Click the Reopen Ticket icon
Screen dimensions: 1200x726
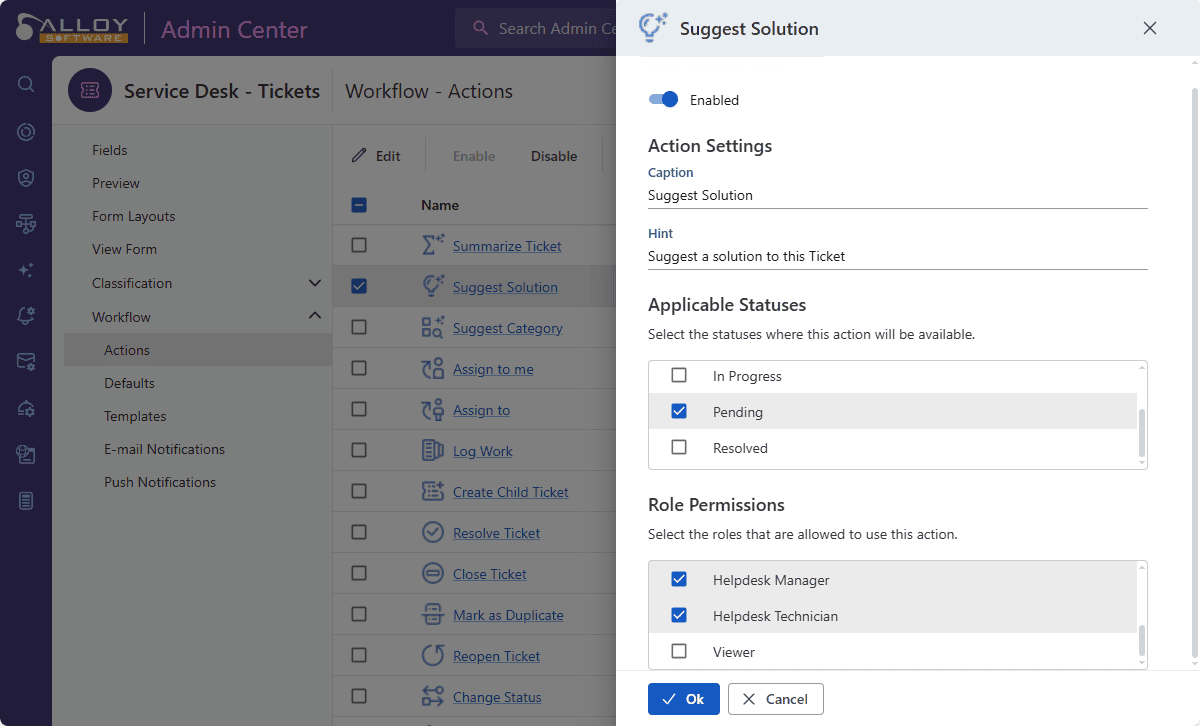(432, 656)
